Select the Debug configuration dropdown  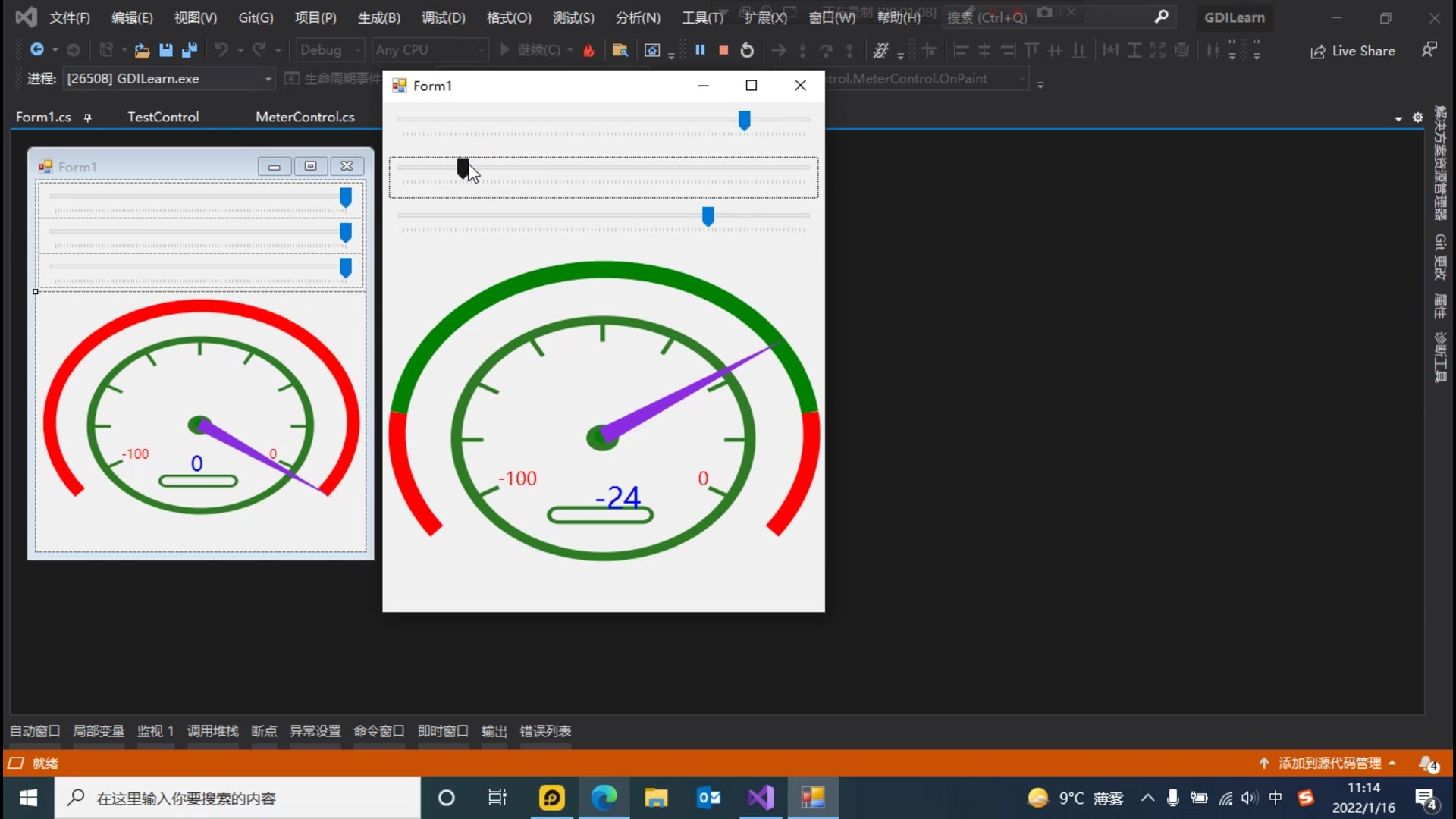click(x=328, y=49)
